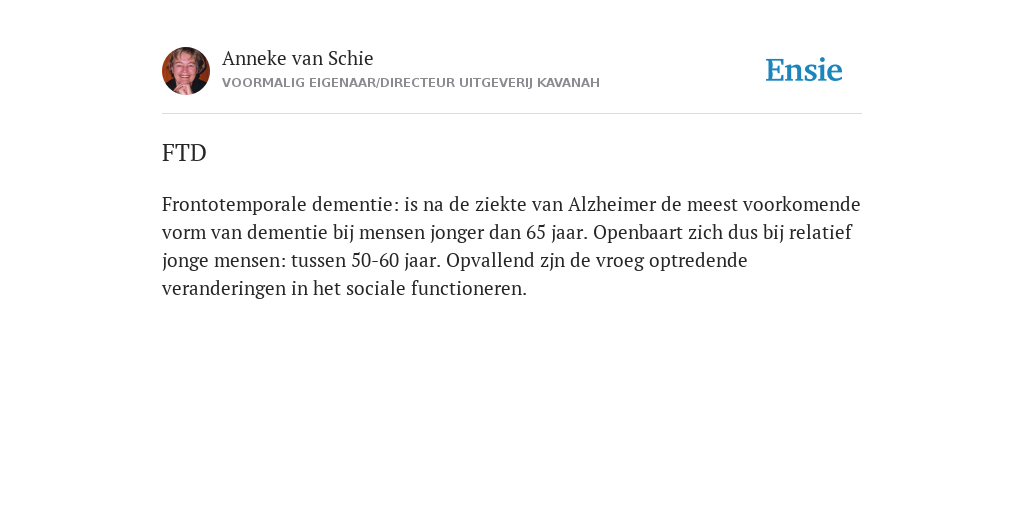Click the misspelled word zjn
This screenshot has width=1024, height=512.
pyautogui.click(x=552, y=261)
